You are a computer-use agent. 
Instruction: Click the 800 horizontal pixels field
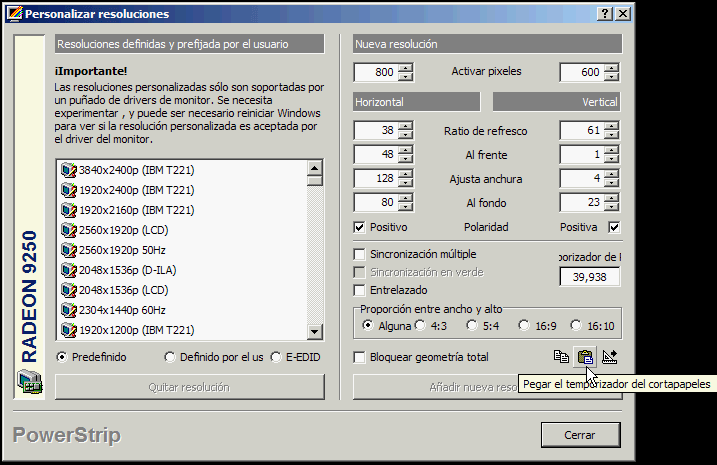[x=376, y=72]
